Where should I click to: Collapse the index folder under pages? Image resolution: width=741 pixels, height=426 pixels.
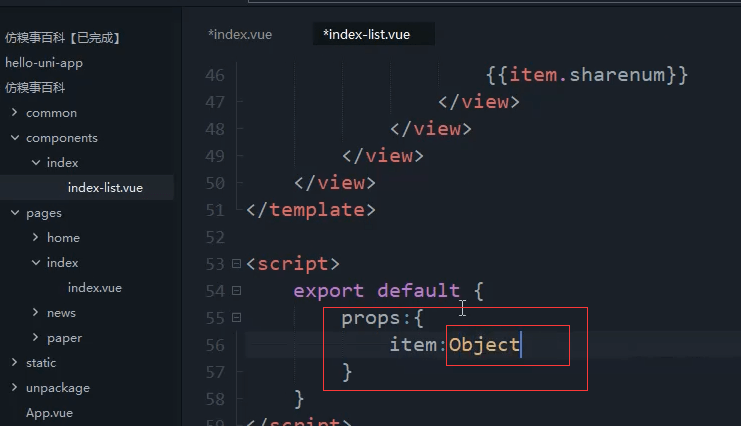click(x=35, y=262)
